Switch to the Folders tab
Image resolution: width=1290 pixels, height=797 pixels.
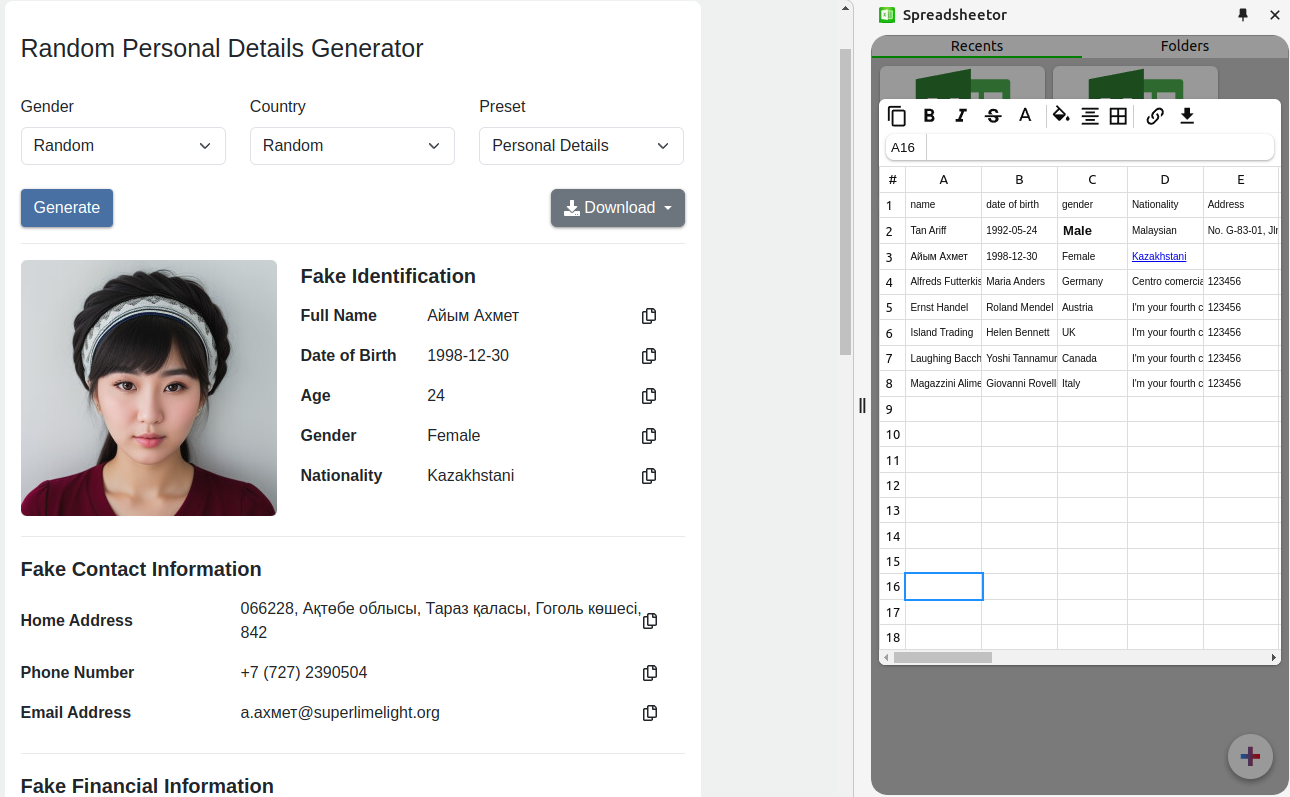pyautogui.click(x=1185, y=46)
